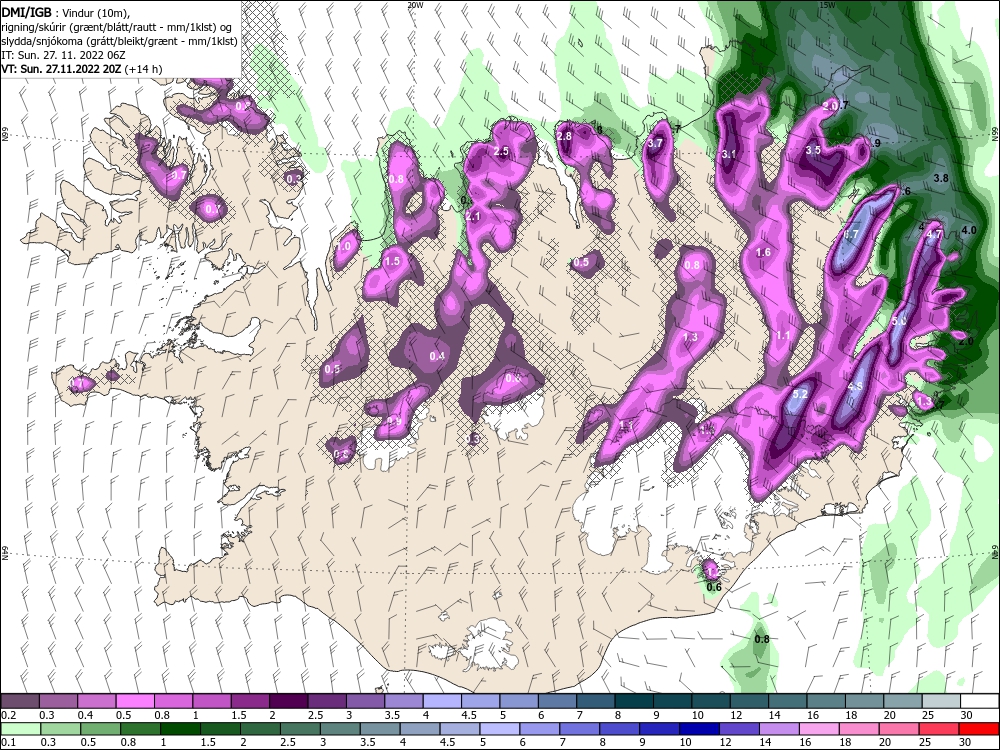Select the dark teal 8 snow scale swatch
The image size is (1000, 750).
point(634,701)
